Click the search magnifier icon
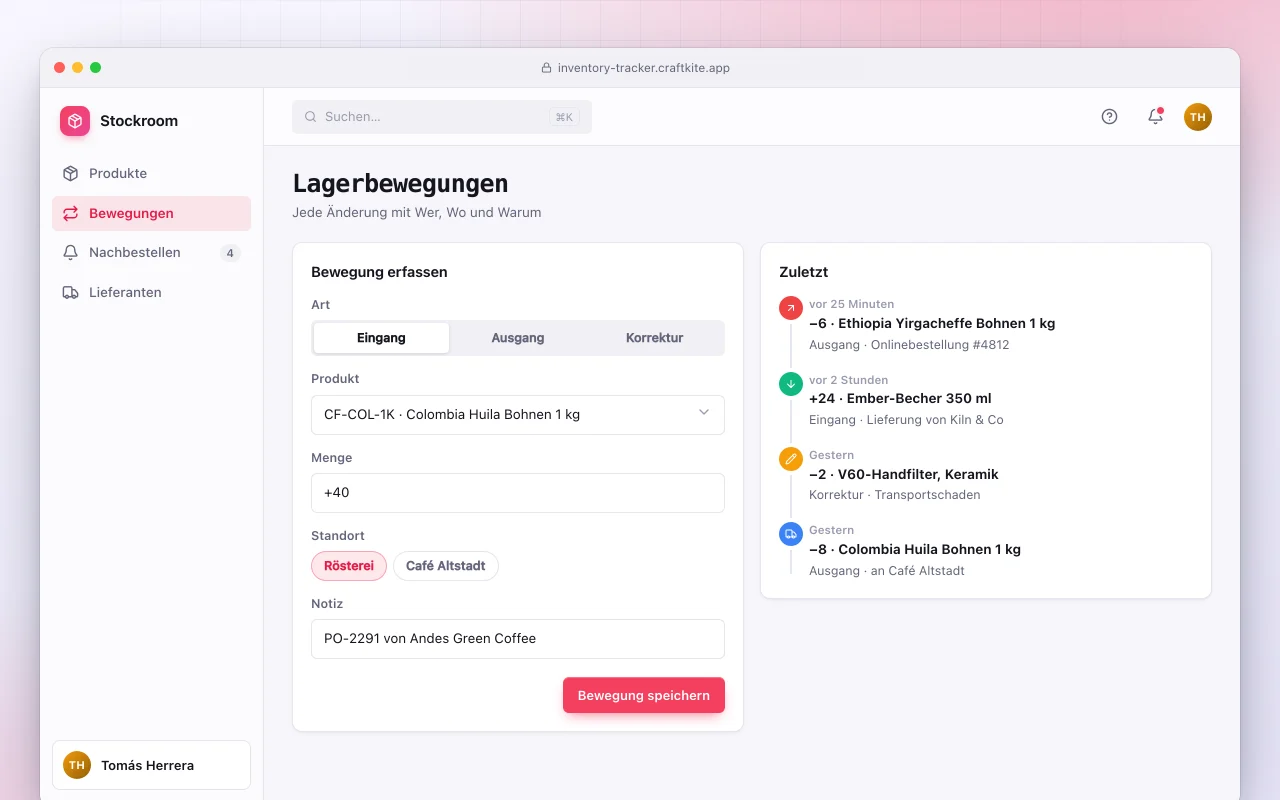 click(x=311, y=117)
